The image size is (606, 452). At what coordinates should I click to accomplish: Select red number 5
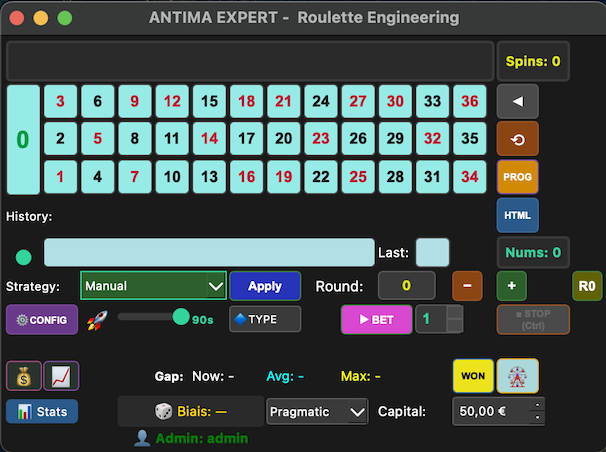97,139
